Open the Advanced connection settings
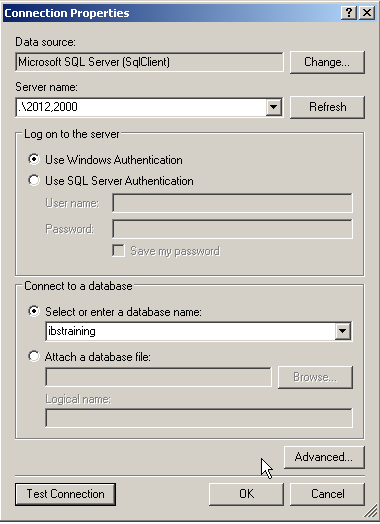The width and height of the screenshot is (380, 524). click(x=324, y=457)
